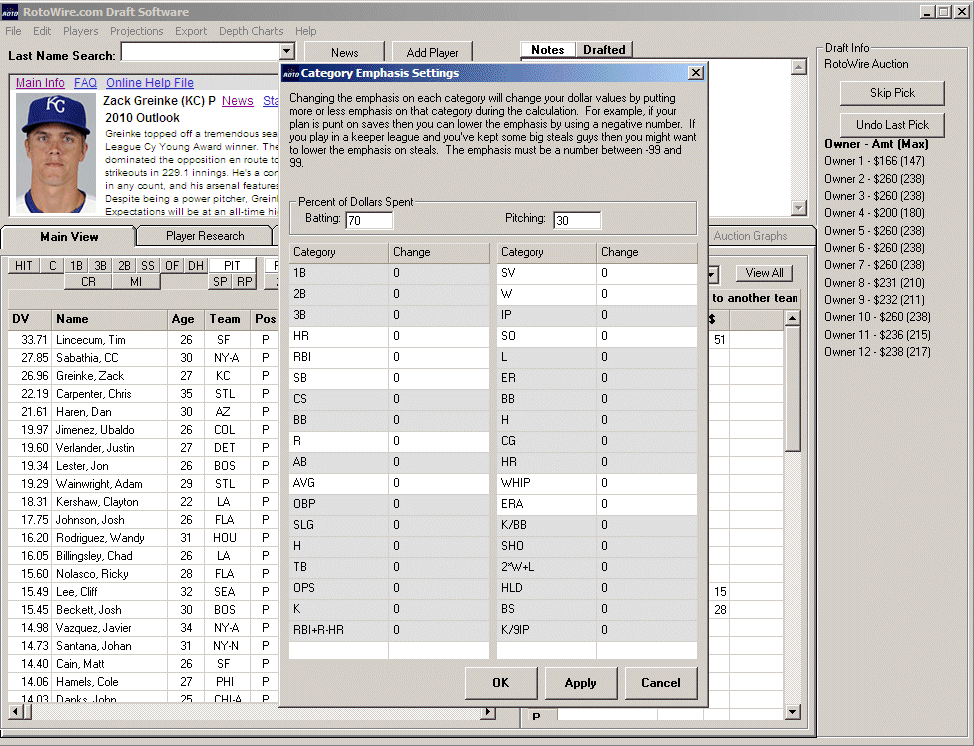Click the News button
Viewport: 974px width, 746px height.
344,53
